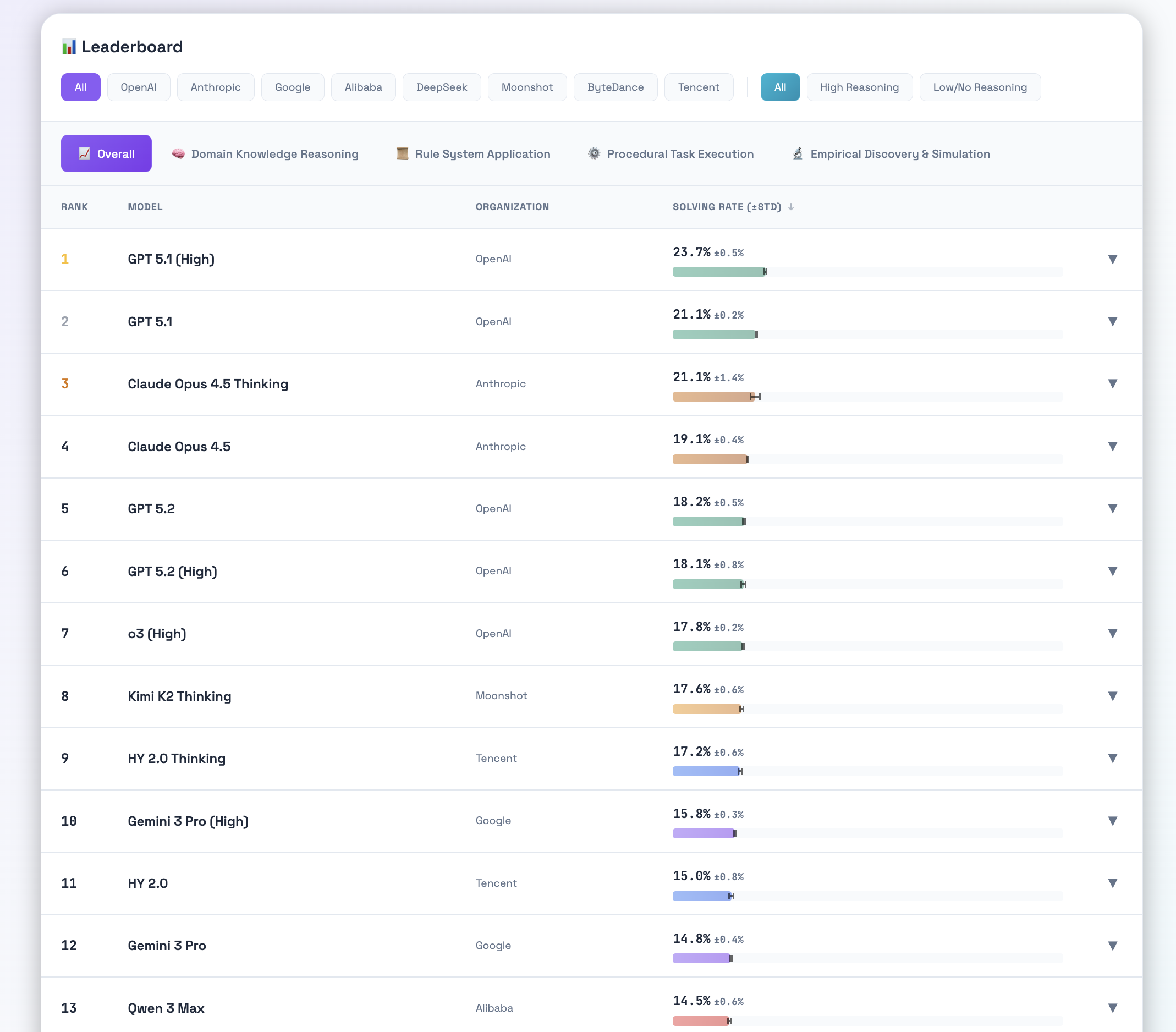Click the bar chart icon beside Leaderboard
Viewport: 1176px width, 1032px height.
tap(69, 47)
